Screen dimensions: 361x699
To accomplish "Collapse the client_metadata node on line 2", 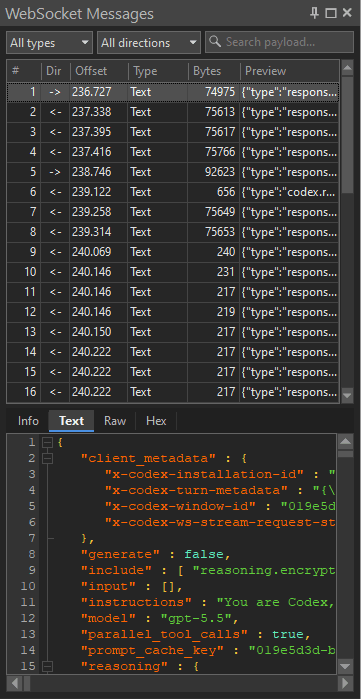I will coord(47,458).
